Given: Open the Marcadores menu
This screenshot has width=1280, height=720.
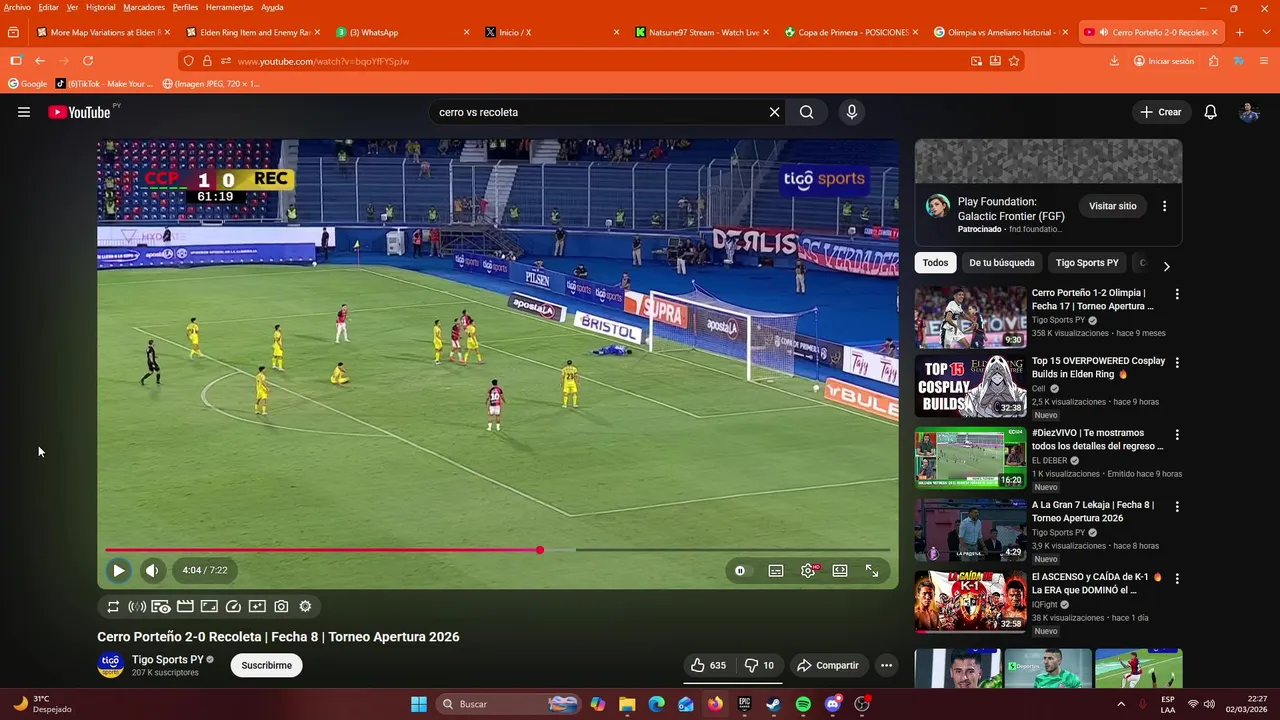Looking at the screenshot, I should pyautogui.click(x=144, y=7).
